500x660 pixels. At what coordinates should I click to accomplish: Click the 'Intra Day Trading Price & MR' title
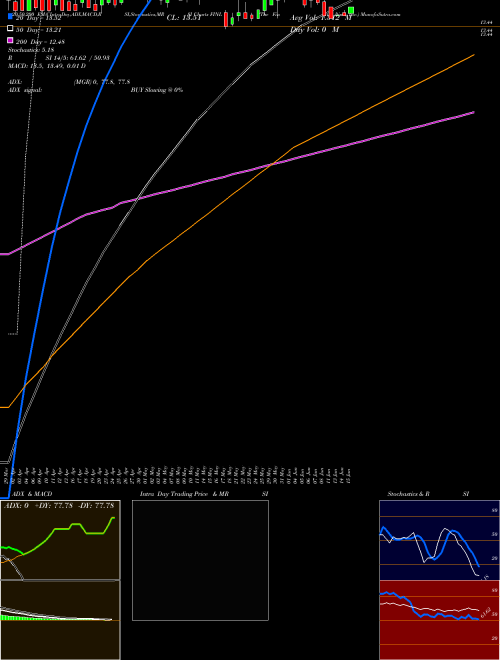184,494
